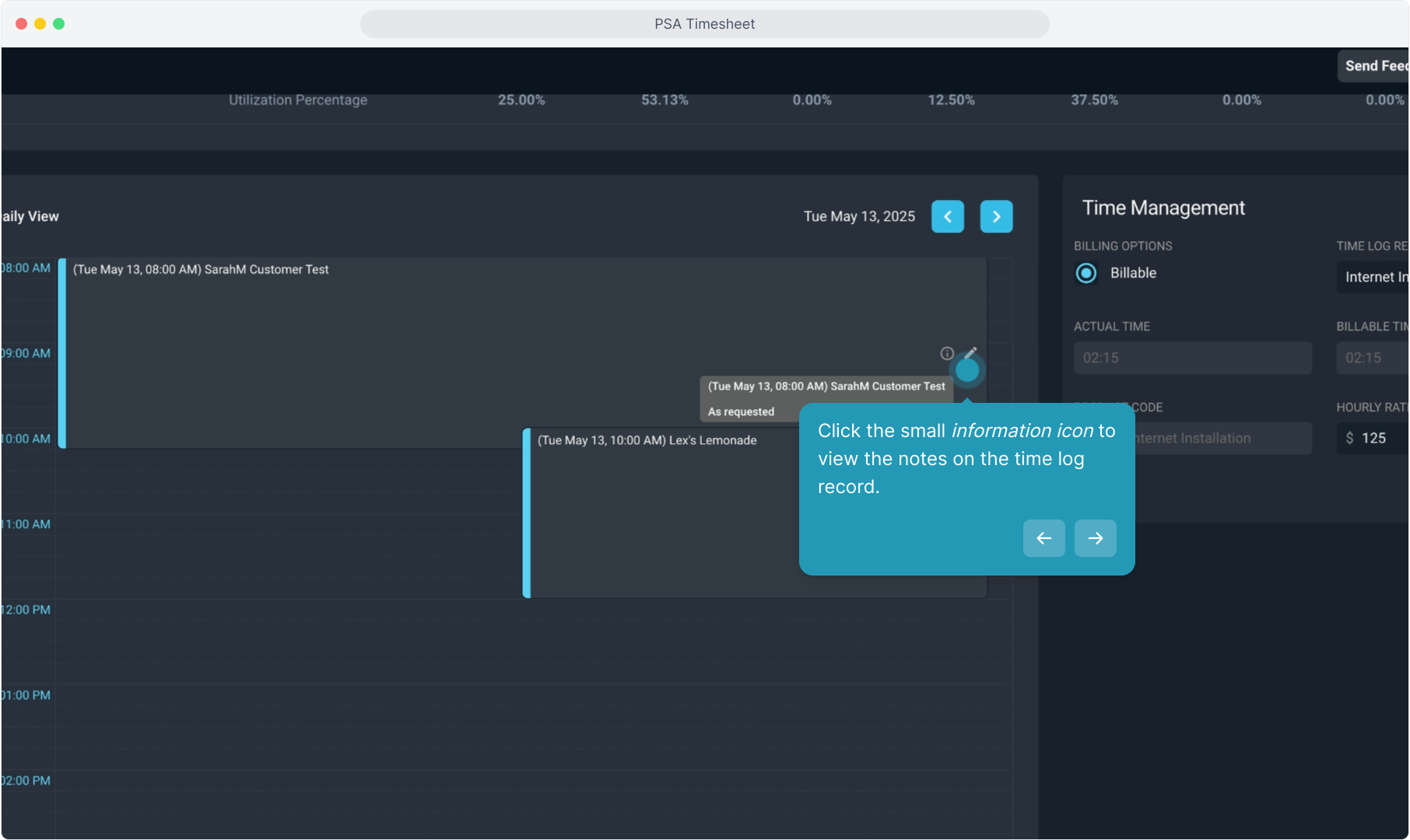Click the back arrow in the tutorial tooltip
The height and width of the screenshot is (840, 1410).
coord(1043,538)
